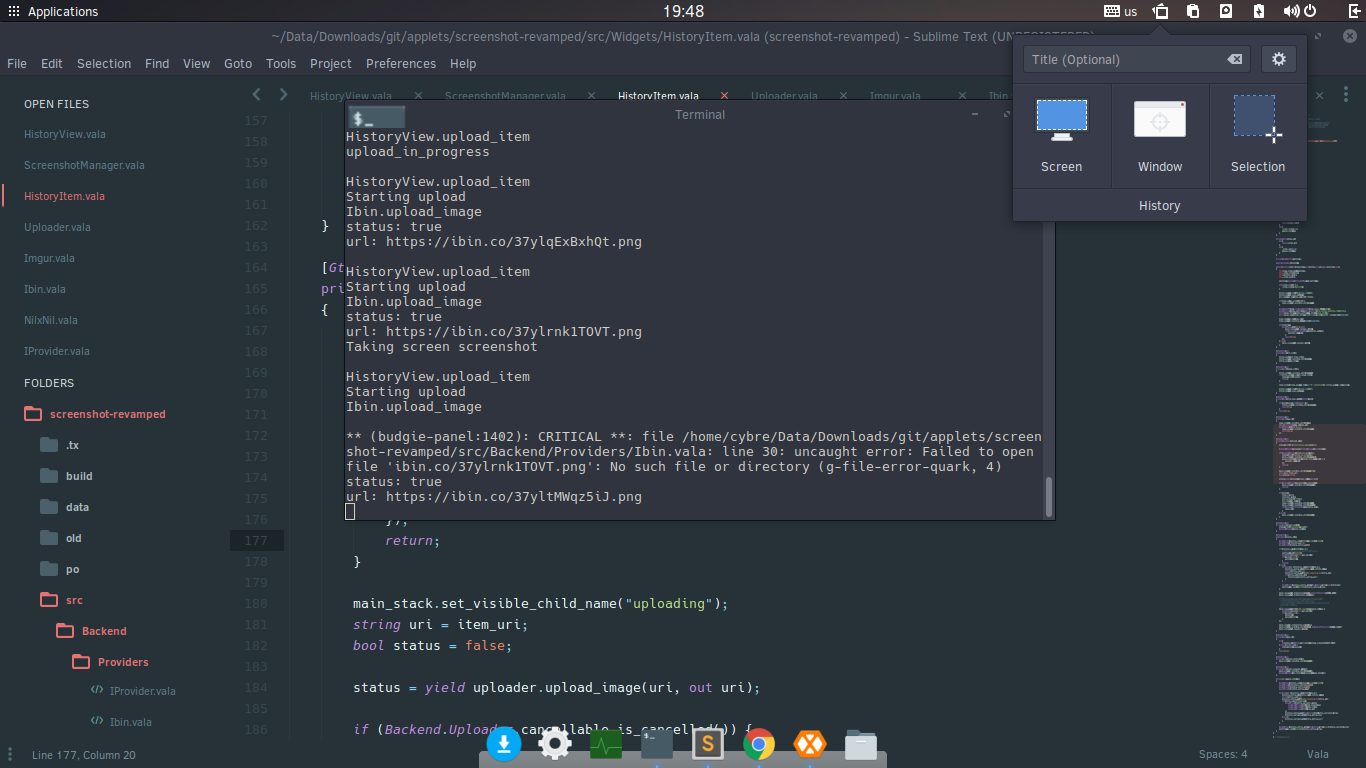Click the battery status indicator
This screenshot has height=768, width=1366.
(x=1259, y=12)
